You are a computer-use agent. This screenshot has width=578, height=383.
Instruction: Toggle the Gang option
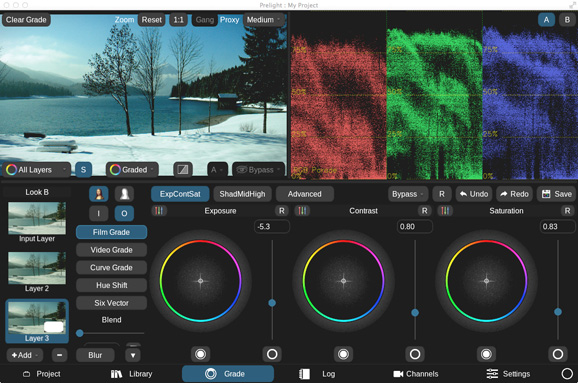point(205,20)
